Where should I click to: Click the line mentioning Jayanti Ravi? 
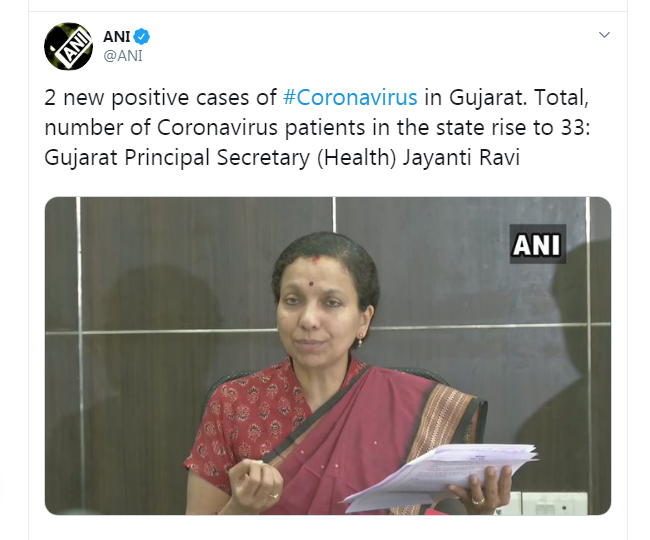[x=282, y=158]
